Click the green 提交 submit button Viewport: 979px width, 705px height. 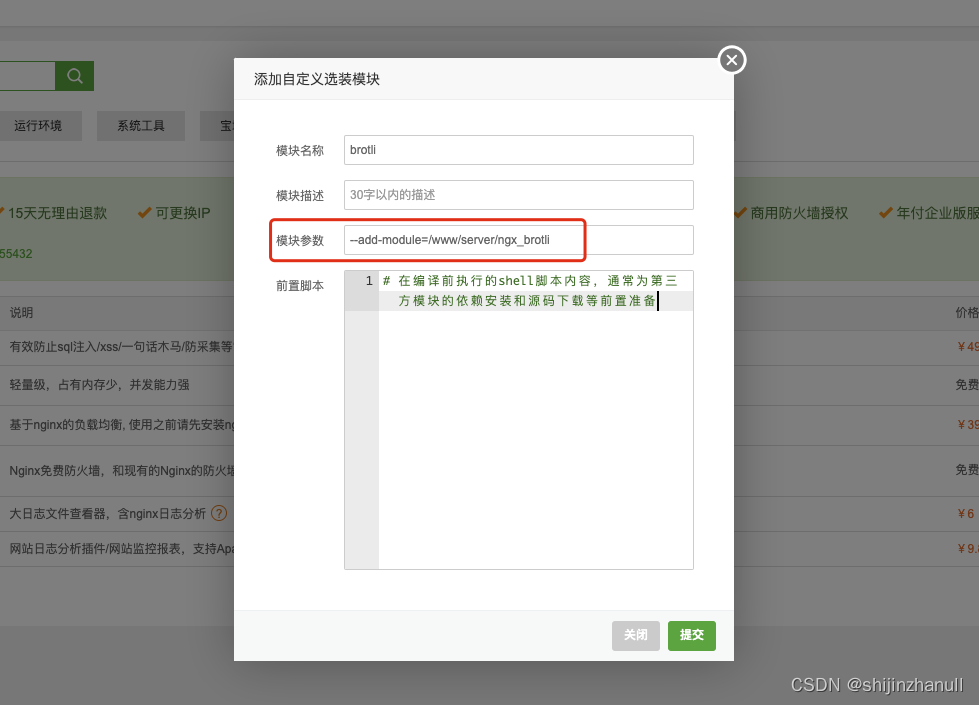(691, 635)
